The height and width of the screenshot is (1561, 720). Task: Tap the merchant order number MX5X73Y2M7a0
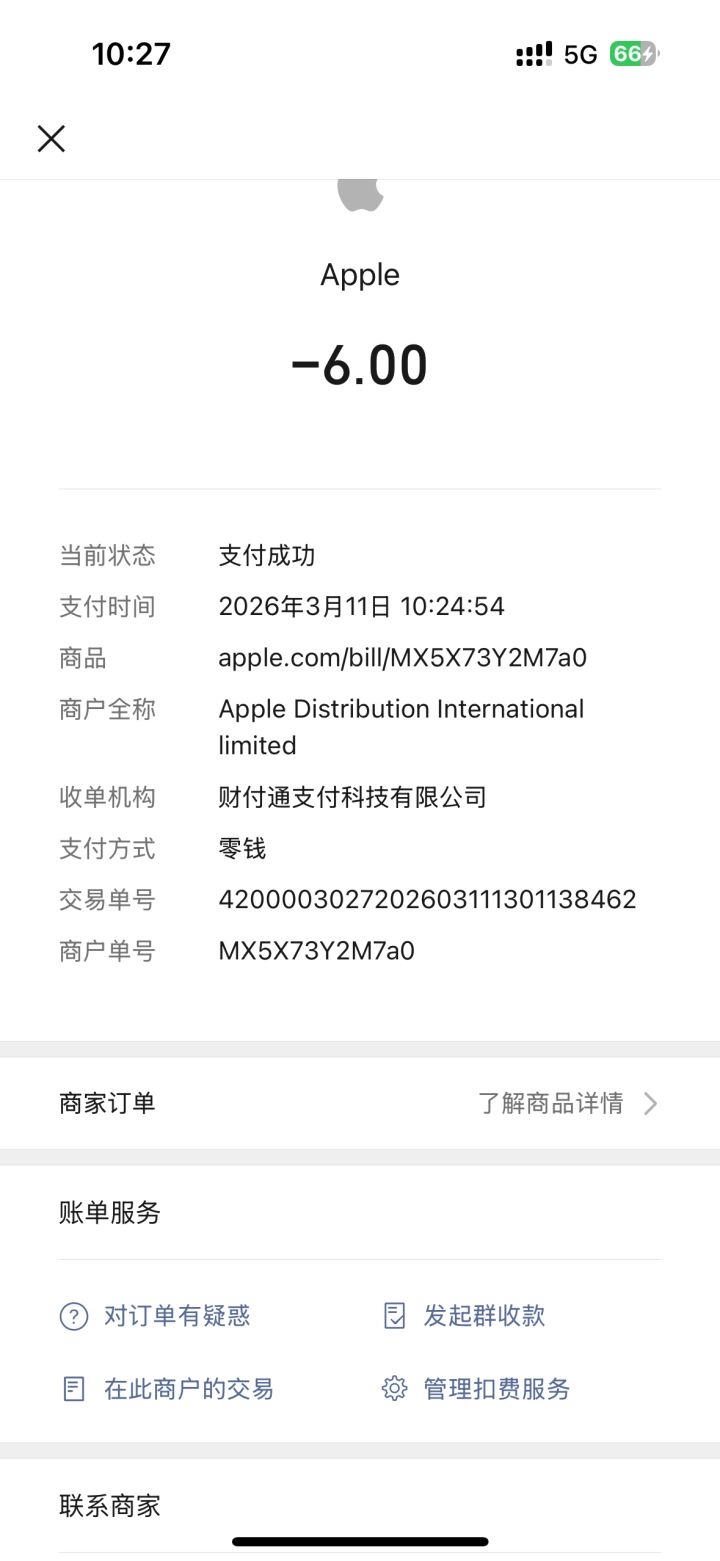(316, 951)
